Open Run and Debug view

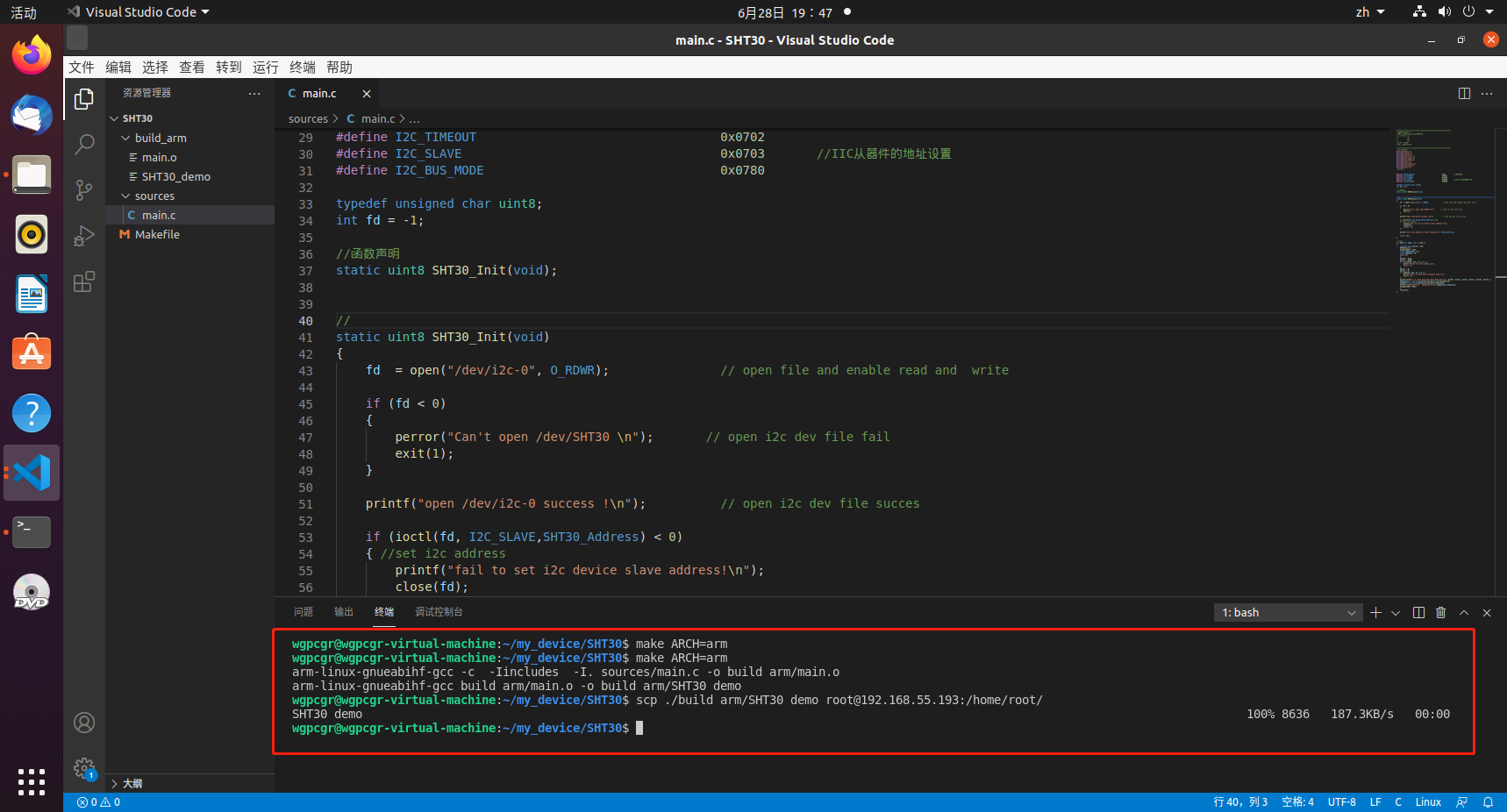tap(84, 236)
